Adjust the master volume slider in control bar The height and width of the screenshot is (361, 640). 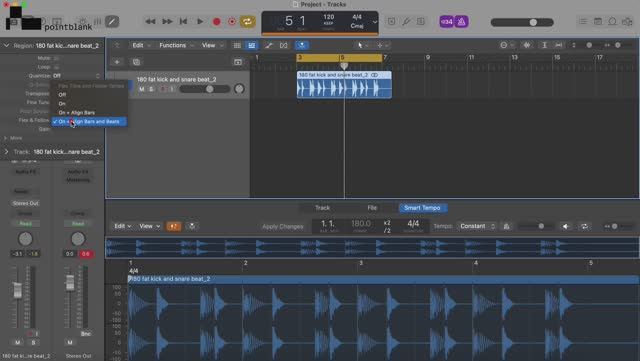click(x=522, y=22)
